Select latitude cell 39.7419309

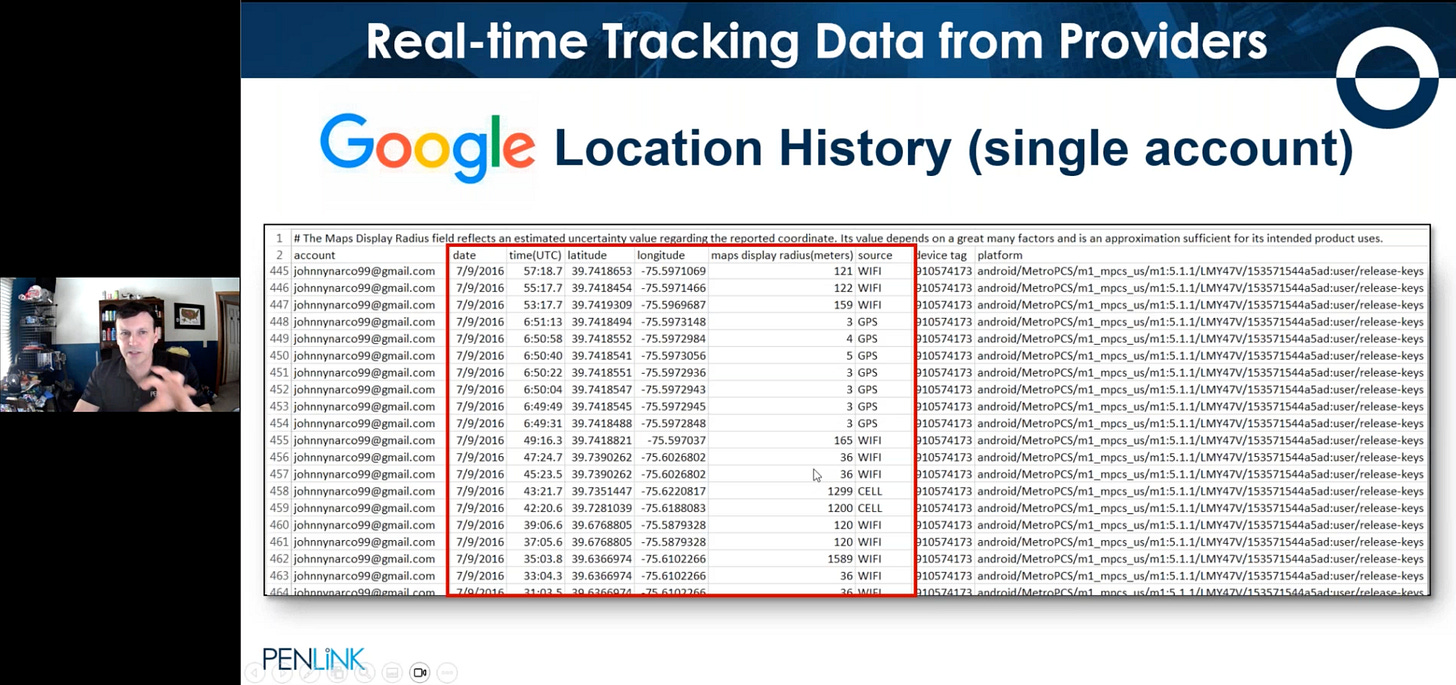(602, 305)
